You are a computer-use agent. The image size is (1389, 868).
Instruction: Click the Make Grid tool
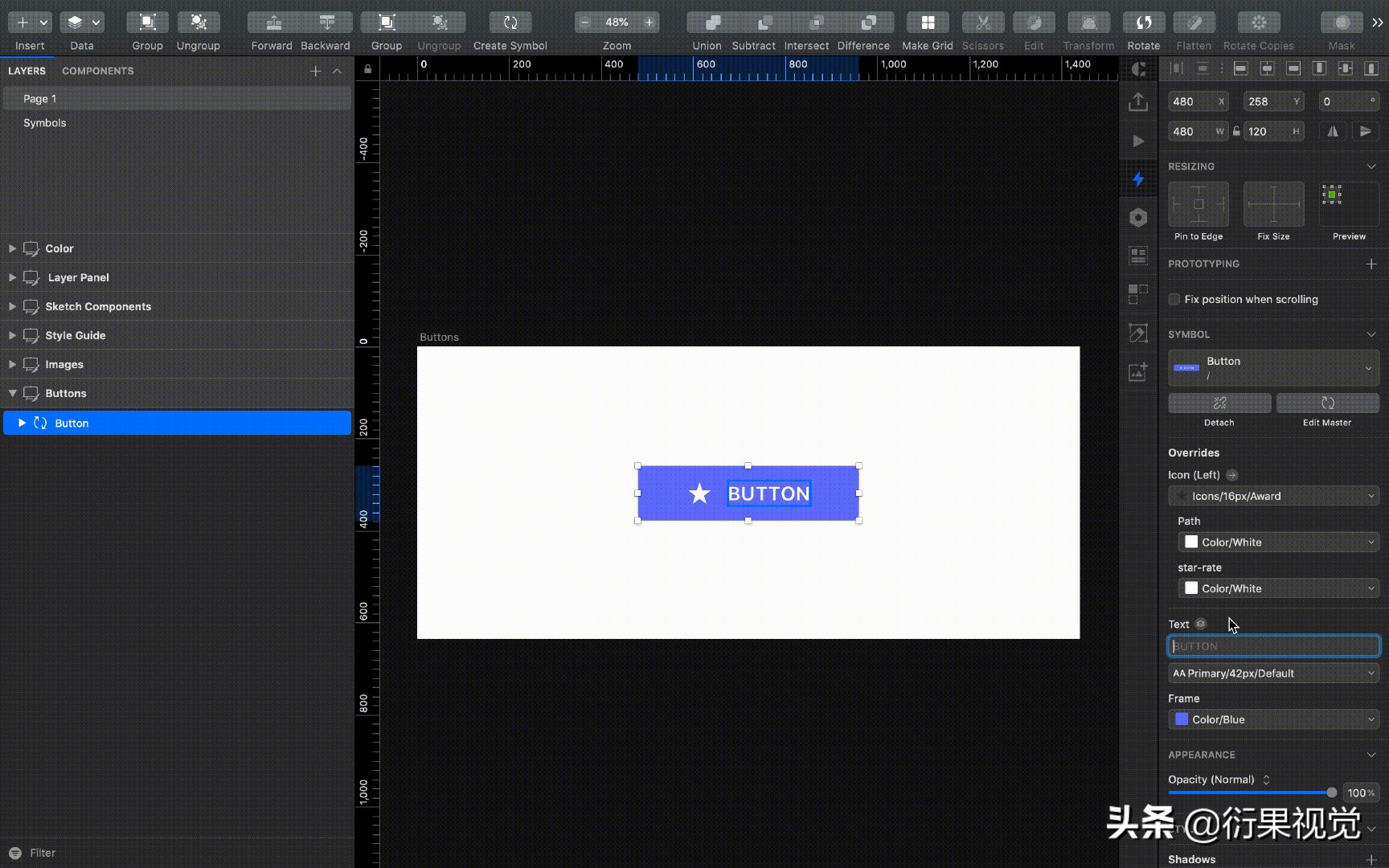click(x=928, y=23)
